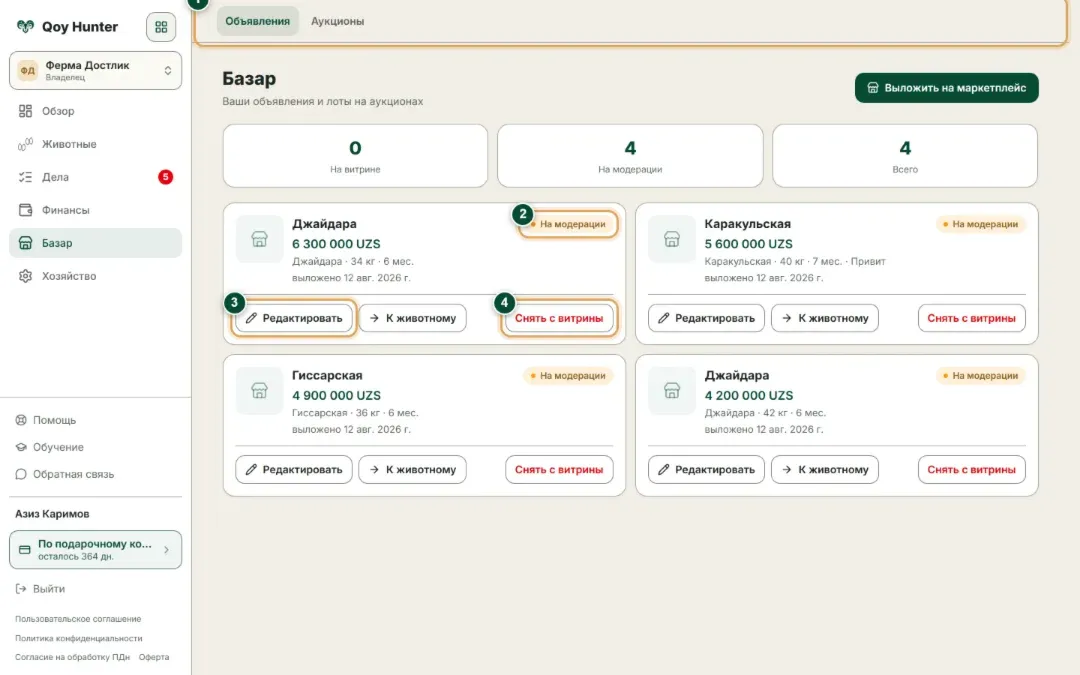Click the Выйти logout arrow icon
This screenshot has width=1080, height=675.
click(21, 589)
